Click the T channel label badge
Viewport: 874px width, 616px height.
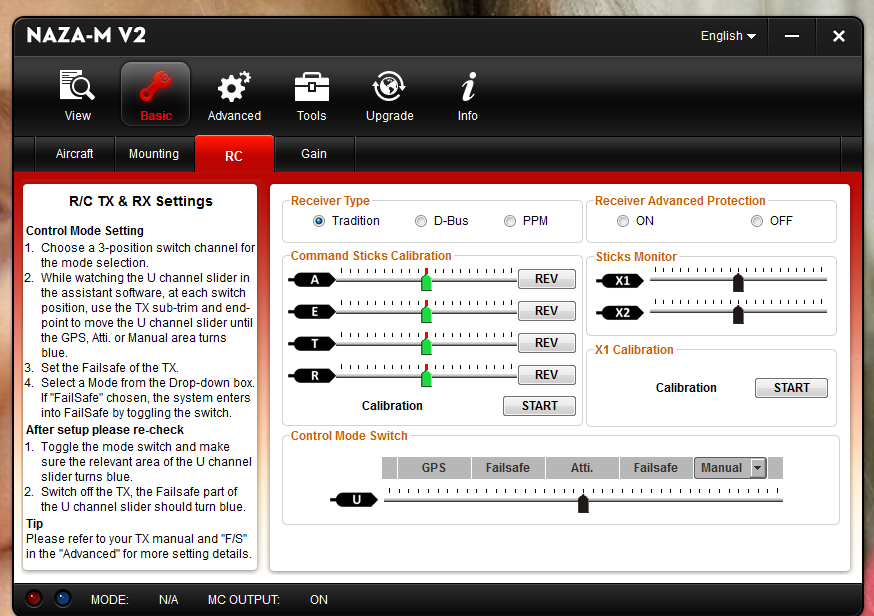(x=313, y=343)
